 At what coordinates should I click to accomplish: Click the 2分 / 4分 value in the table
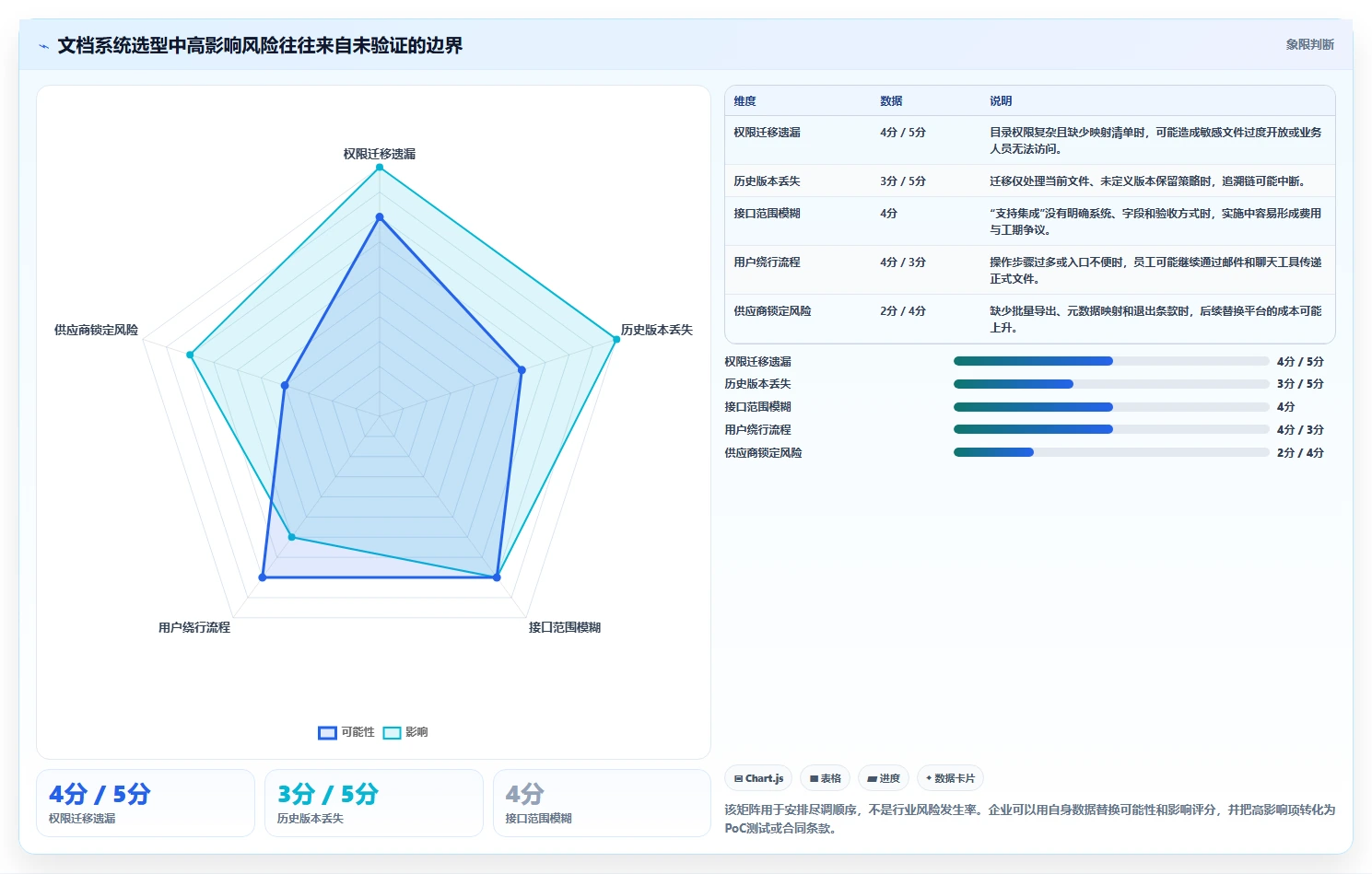pyautogui.click(x=903, y=311)
